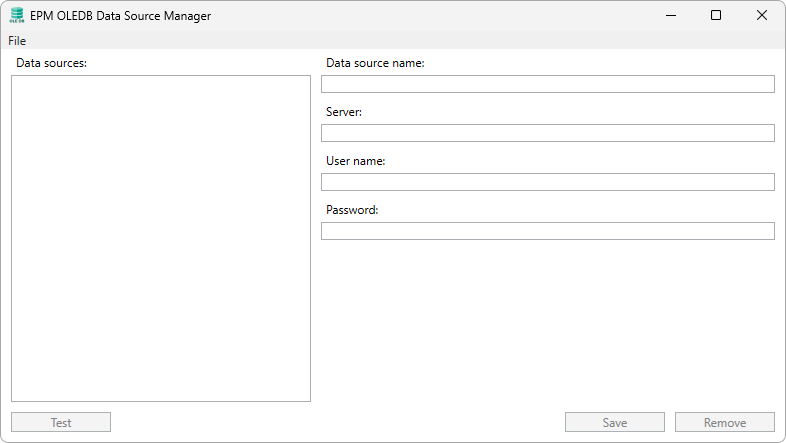Image resolution: width=786 pixels, height=443 pixels.
Task: Close the Data Source Manager window
Action: (x=762, y=16)
